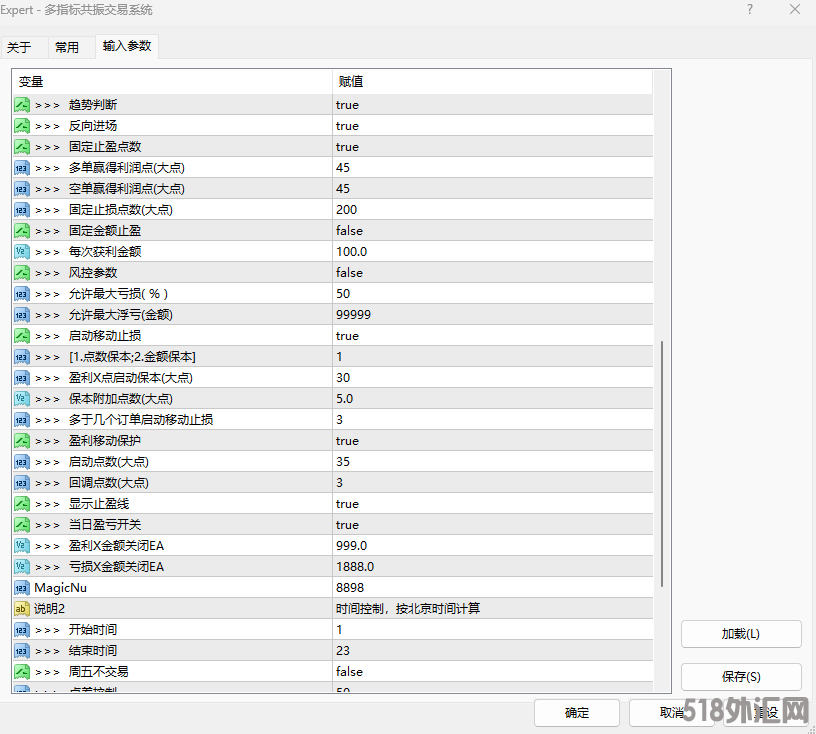This screenshot has width=816, height=734.
Task: Click the integer icon beside [1.点数保本;2.金额保本]
Action: pyautogui.click(x=22, y=357)
